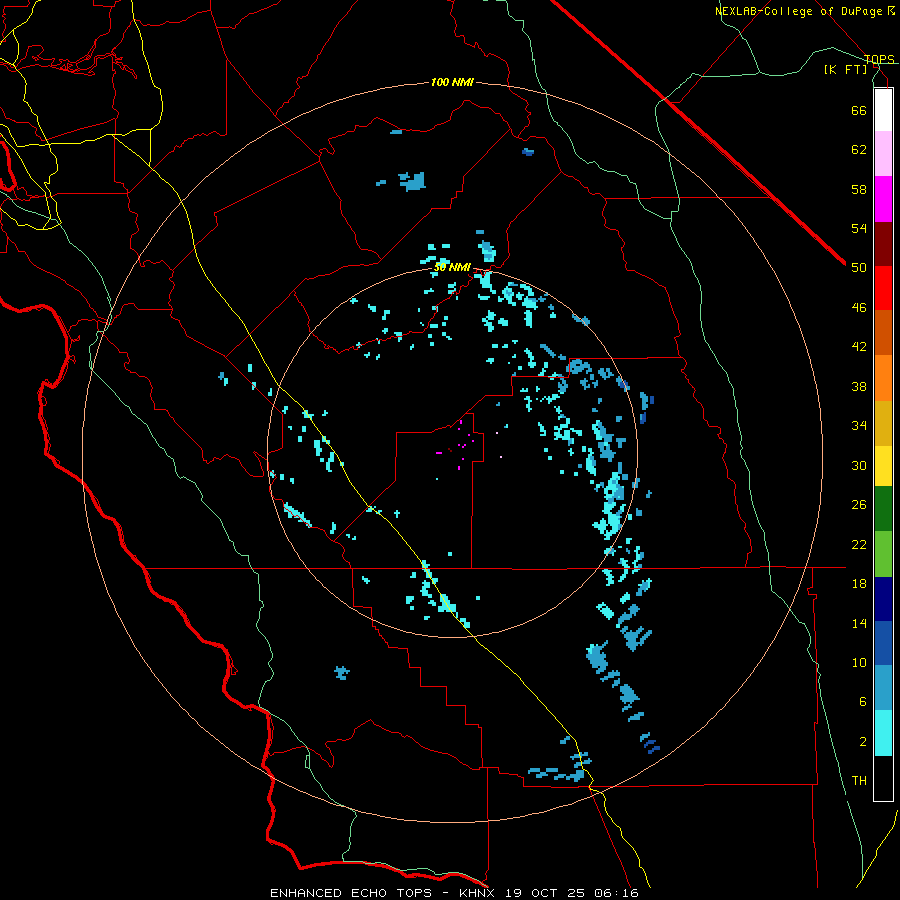Click the orange swatch between 38 and 42
900x900 pixels.
click(x=883, y=378)
